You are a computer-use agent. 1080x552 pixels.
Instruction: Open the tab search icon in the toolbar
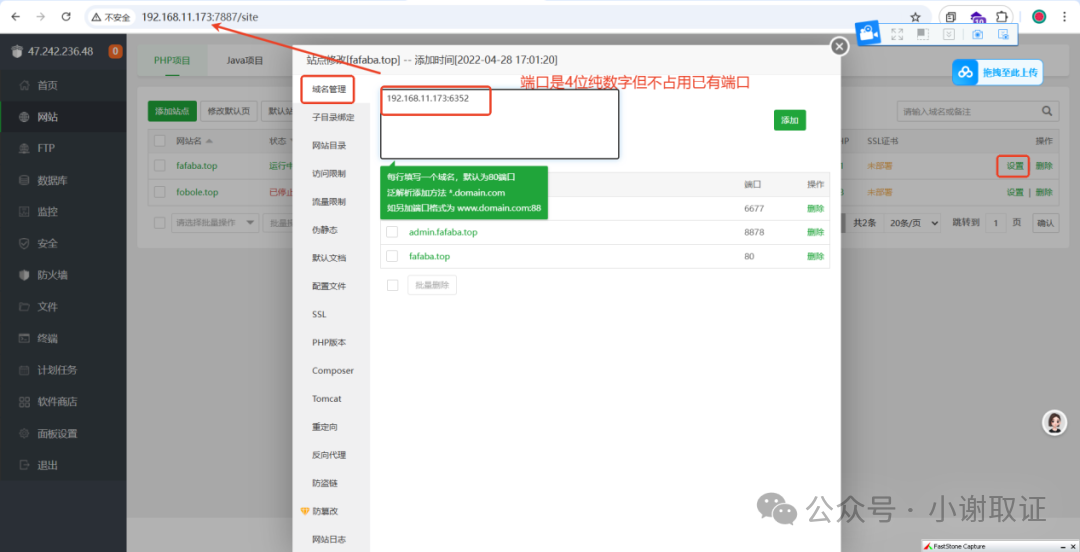[951, 17]
